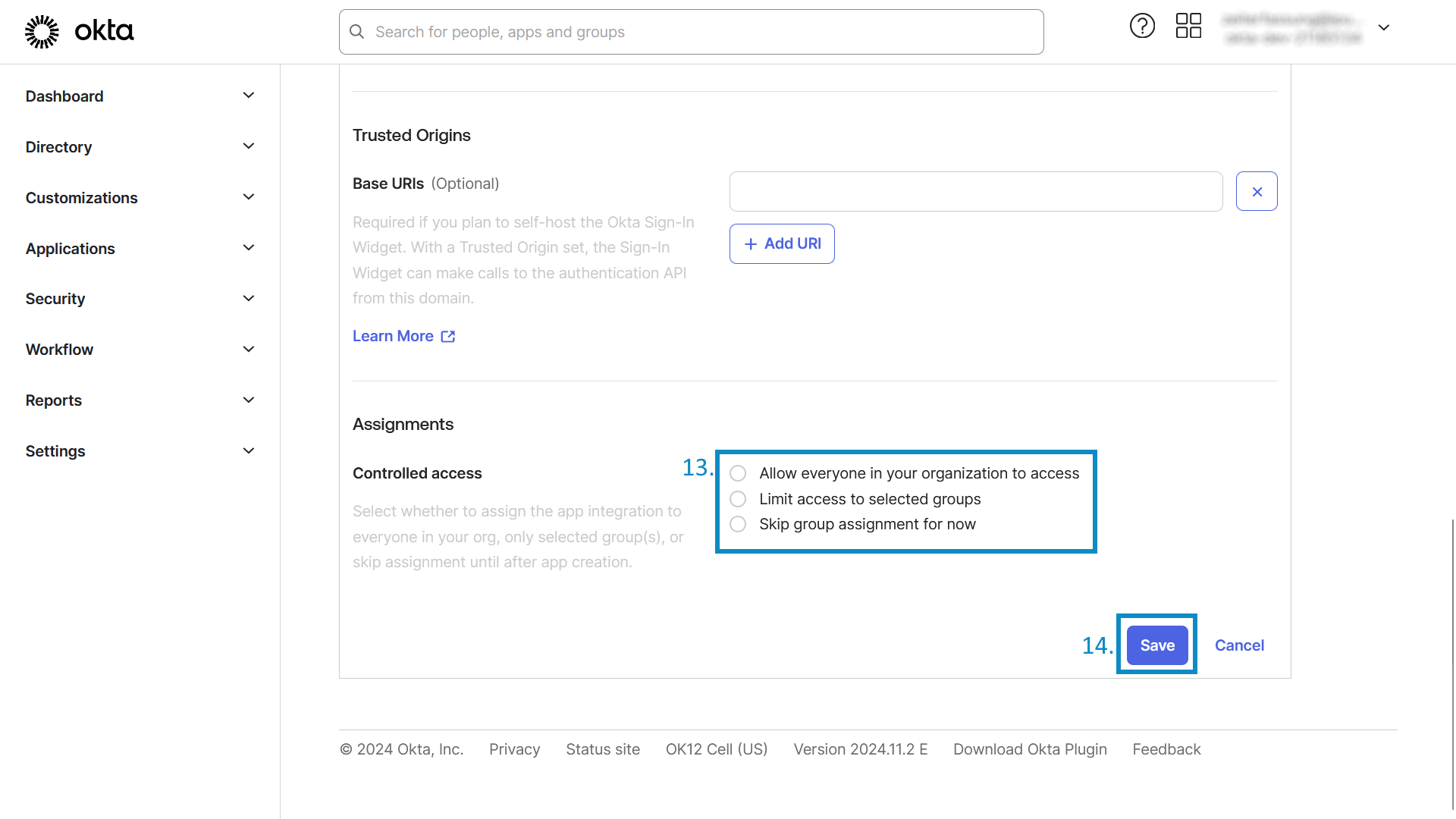
Task: Click the search magnifier icon
Action: click(x=356, y=32)
